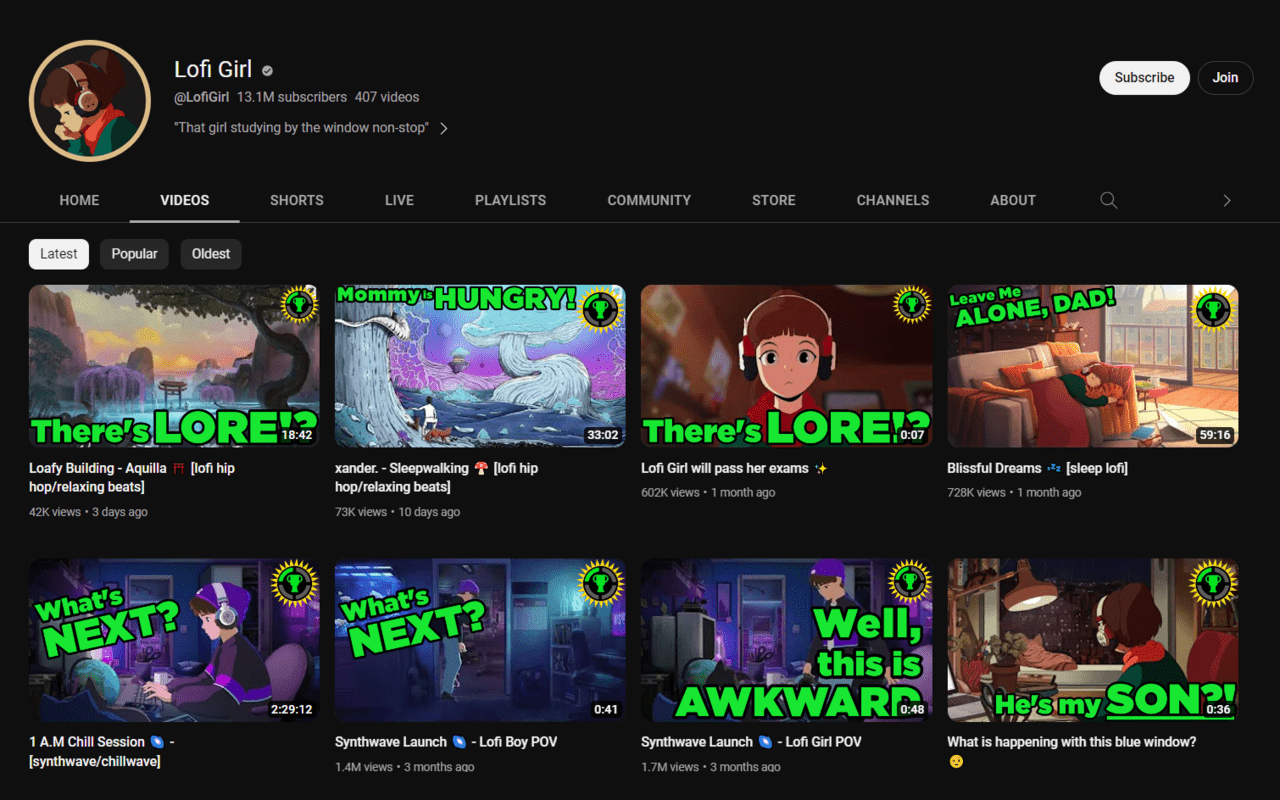Open the Synthwave Launch Lofi Boy POV thumbnail

(x=480, y=640)
